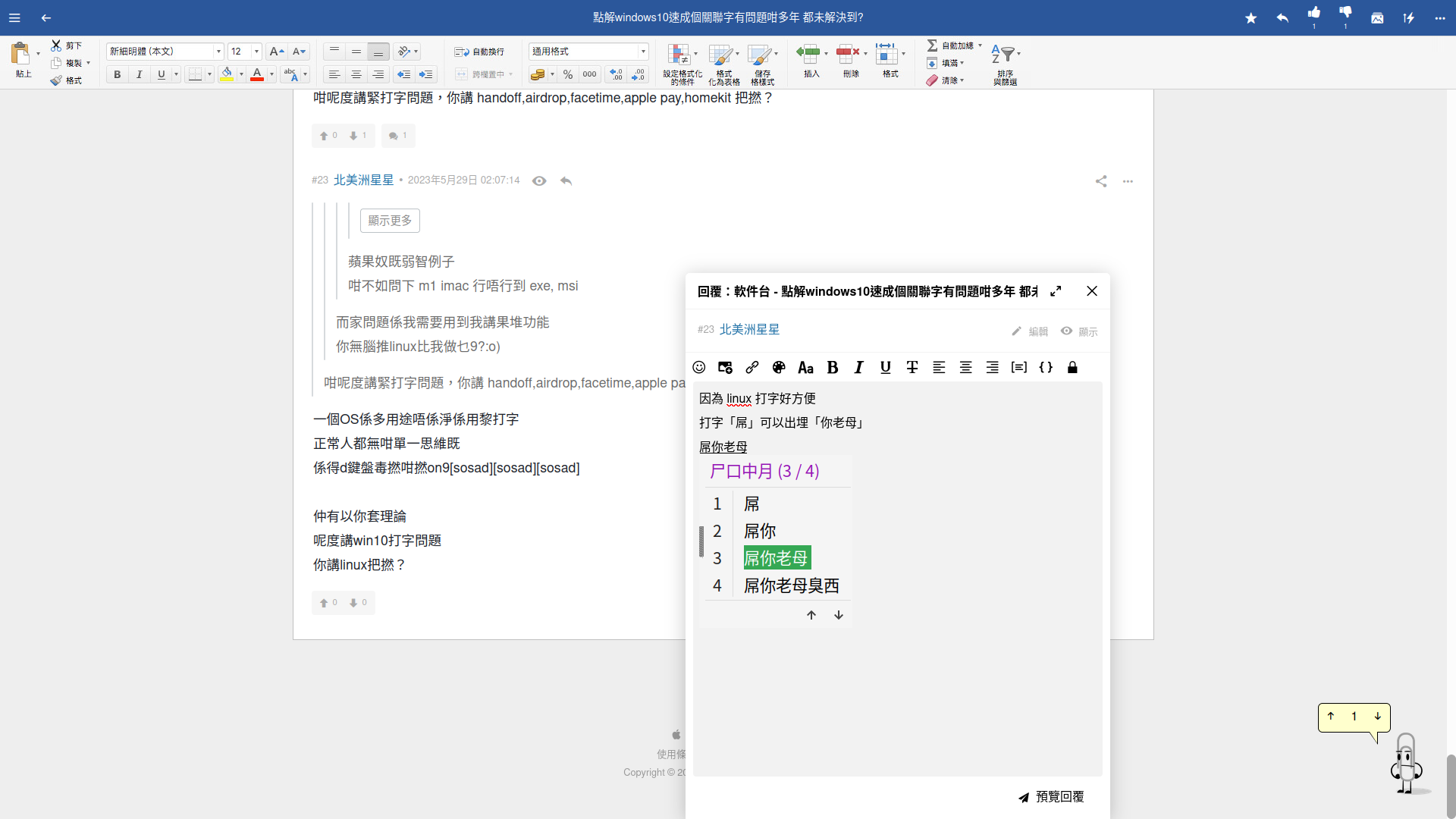Select candidate 3 屌你老母 in the IME list
The height and width of the screenshot is (819, 1456).
(777, 558)
